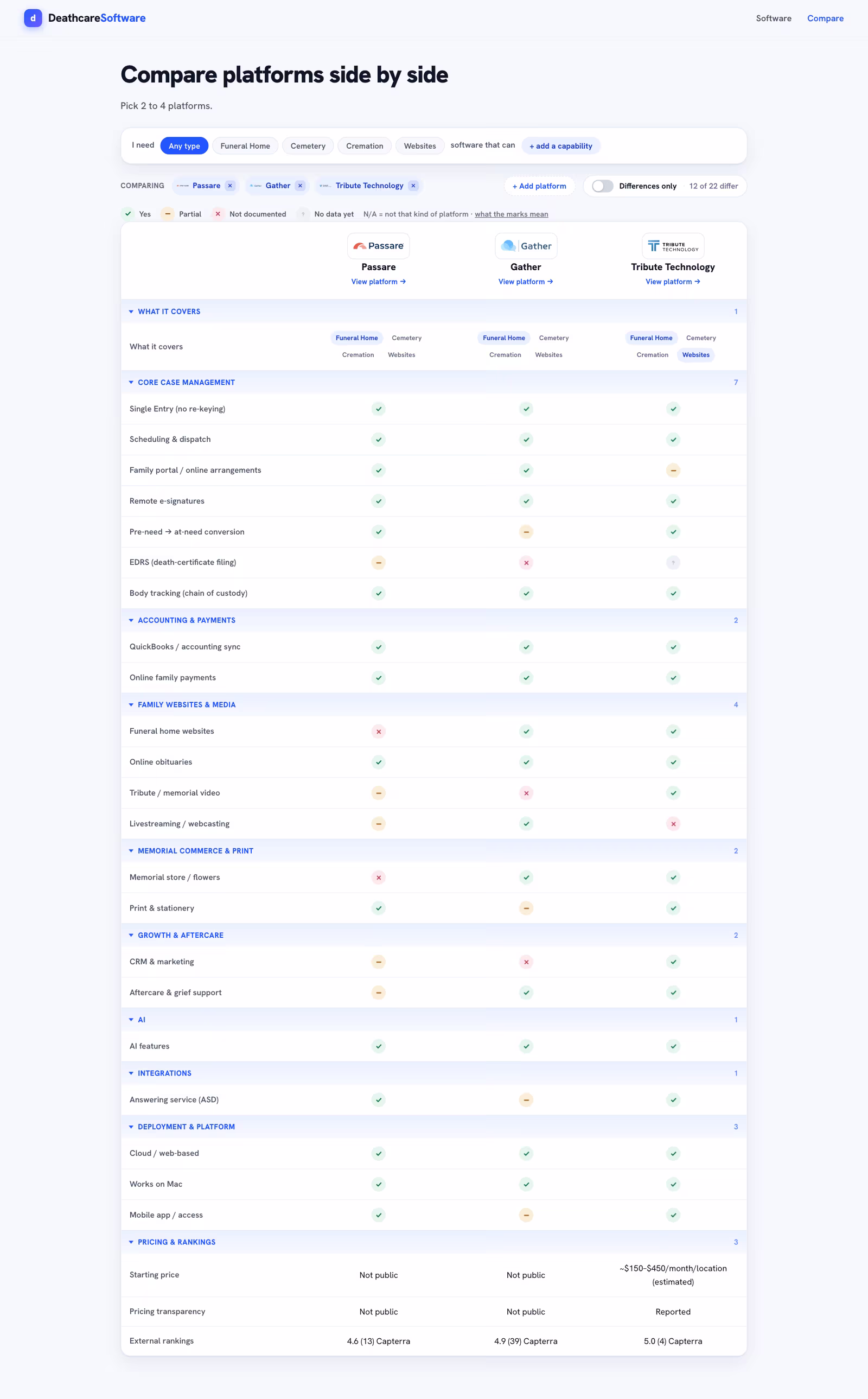
Task: Click Gather X icon for CRM & marketing
Action: (526, 962)
